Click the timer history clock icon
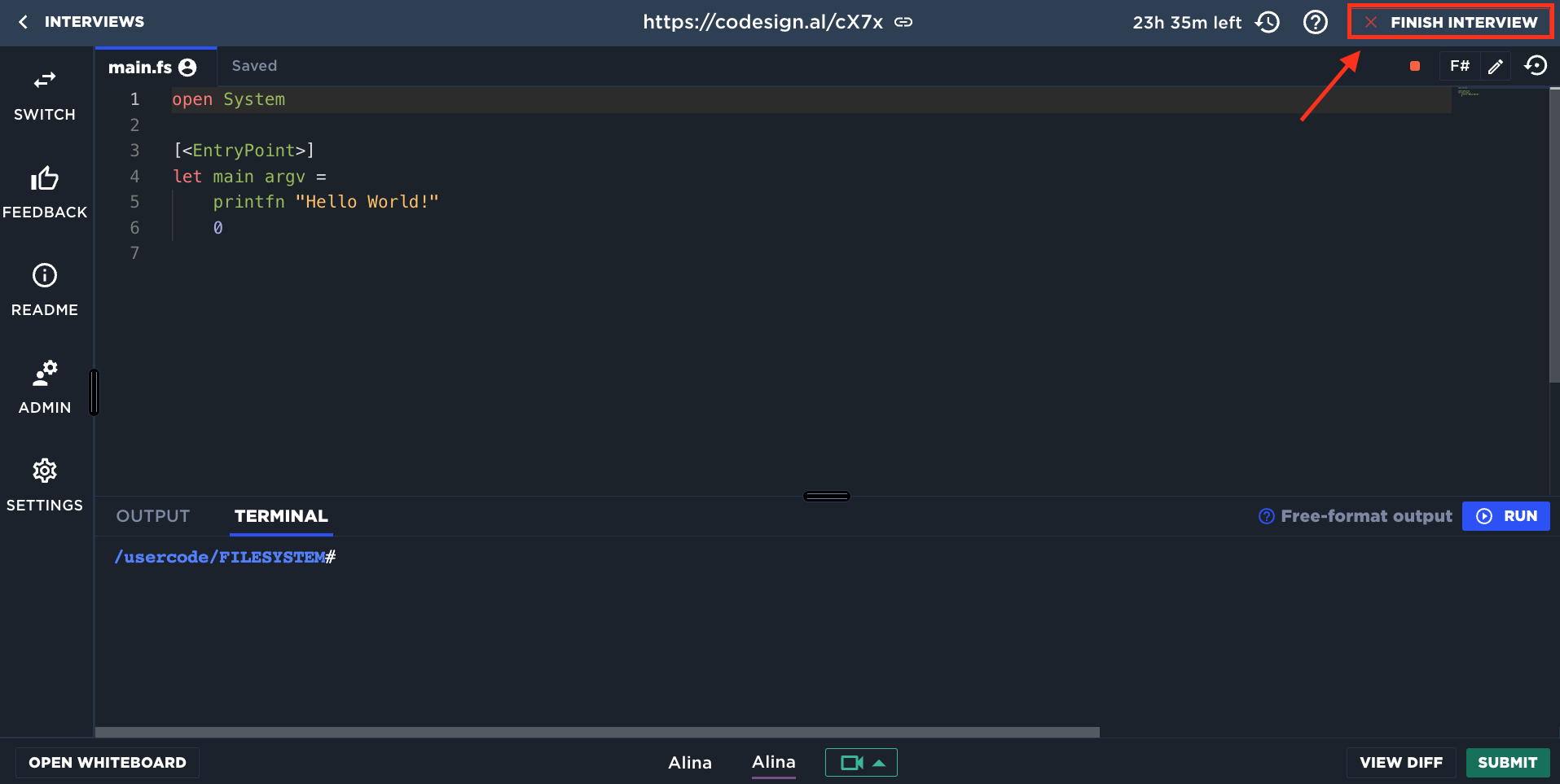Image resolution: width=1560 pixels, height=784 pixels. pos(1268,22)
